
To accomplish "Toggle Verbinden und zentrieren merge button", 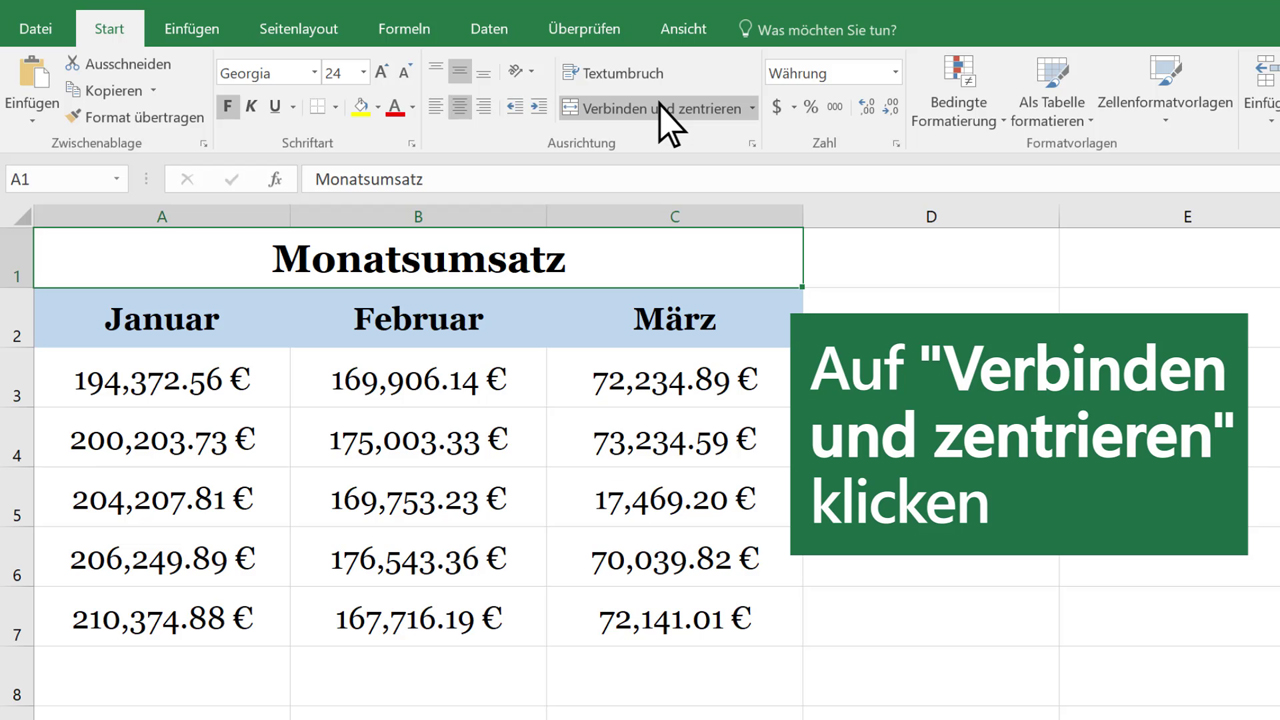I will point(651,108).
